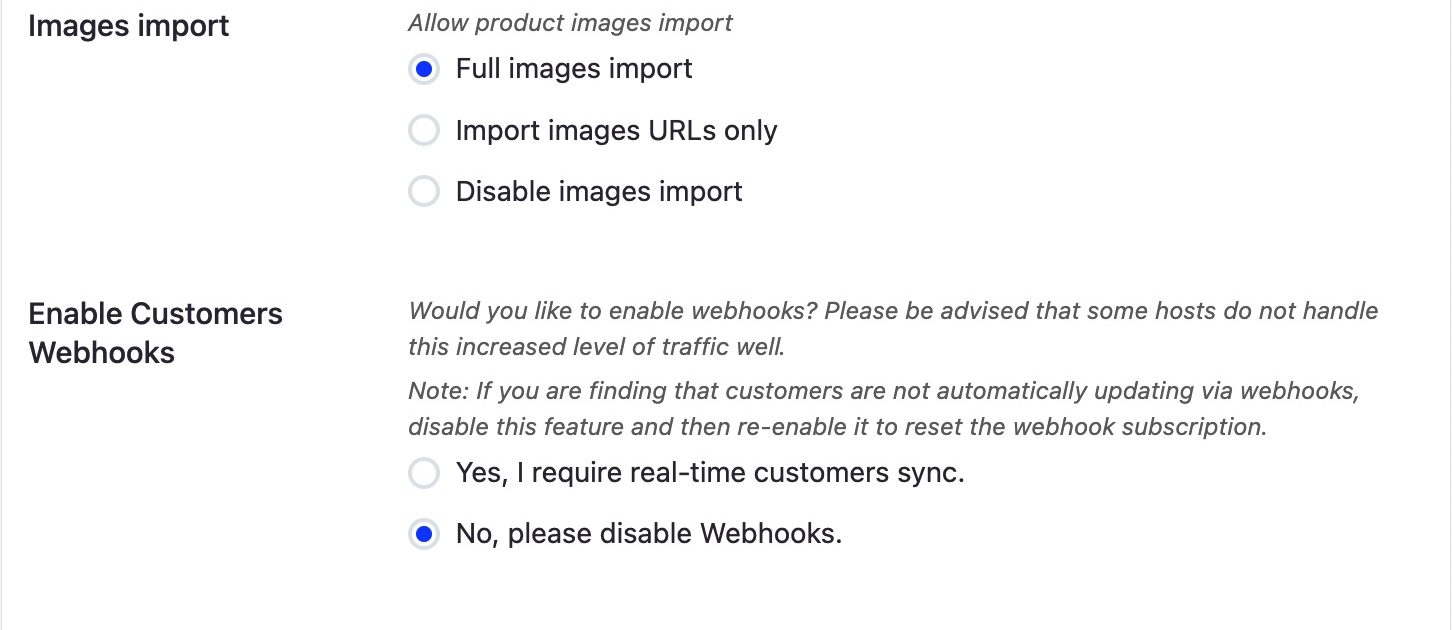Choose the Import images URLs only radio
The image size is (1452, 630).
[424, 131]
